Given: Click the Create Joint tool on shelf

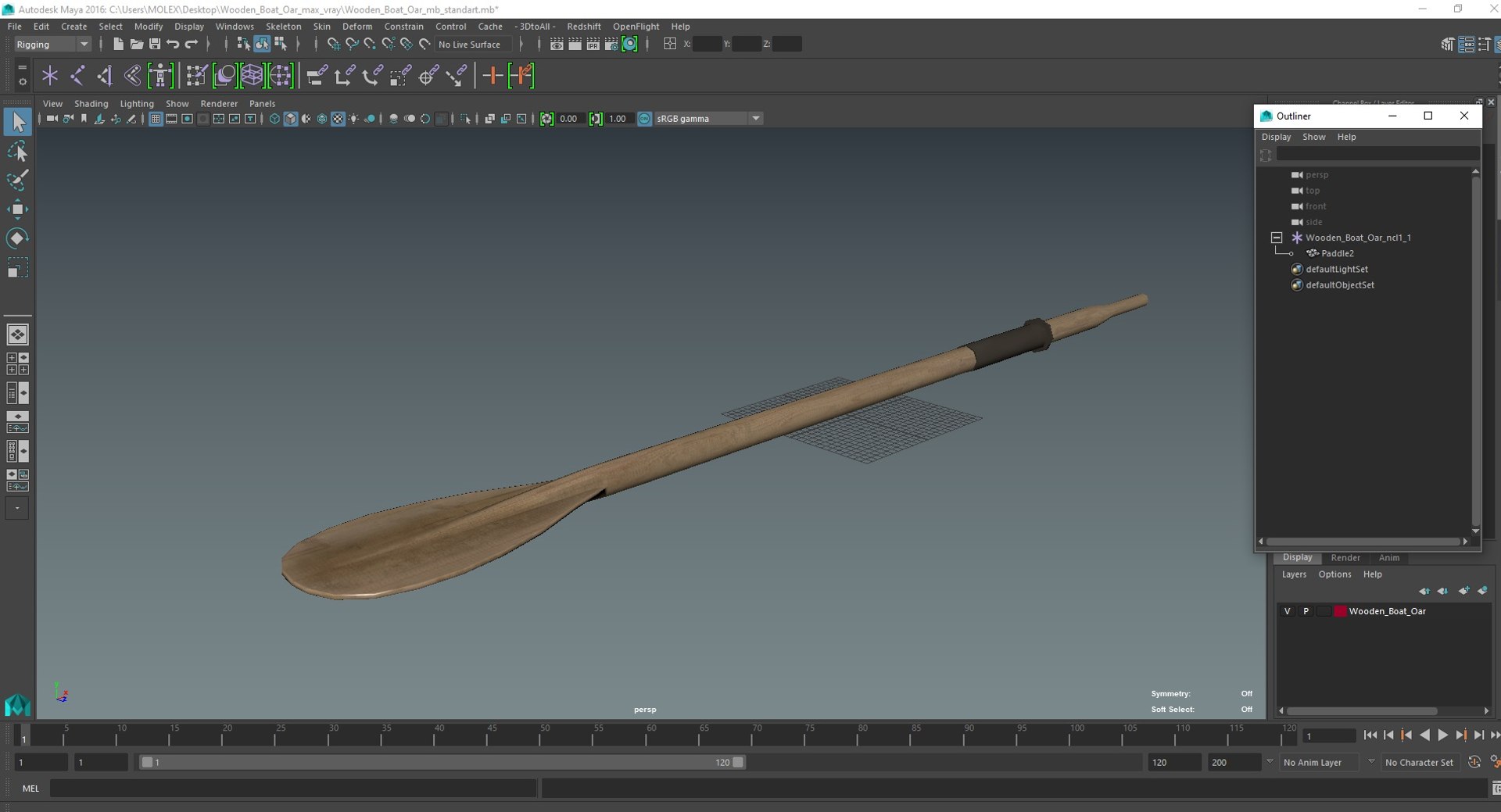Looking at the screenshot, I should (77, 76).
